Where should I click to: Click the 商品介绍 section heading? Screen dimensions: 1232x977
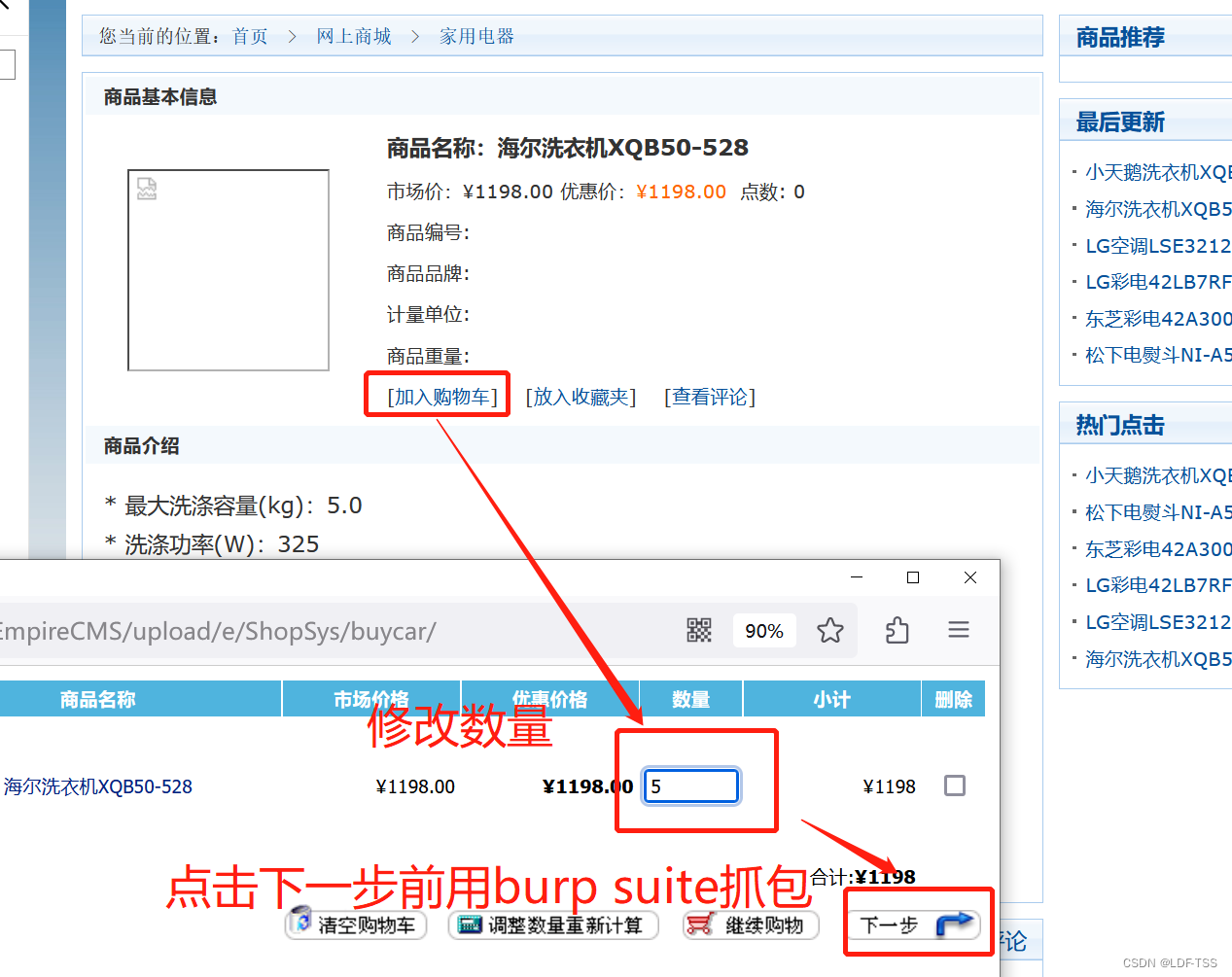(142, 446)
